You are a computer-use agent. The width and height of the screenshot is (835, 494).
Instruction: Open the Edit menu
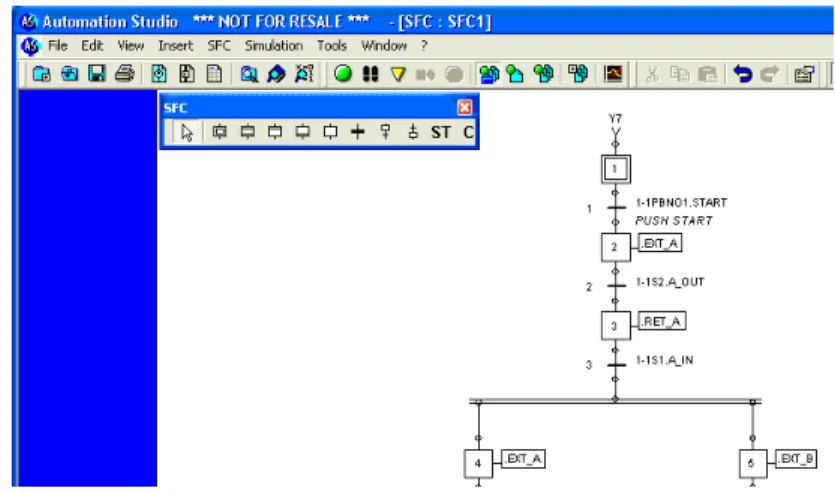tap(92, 46)
